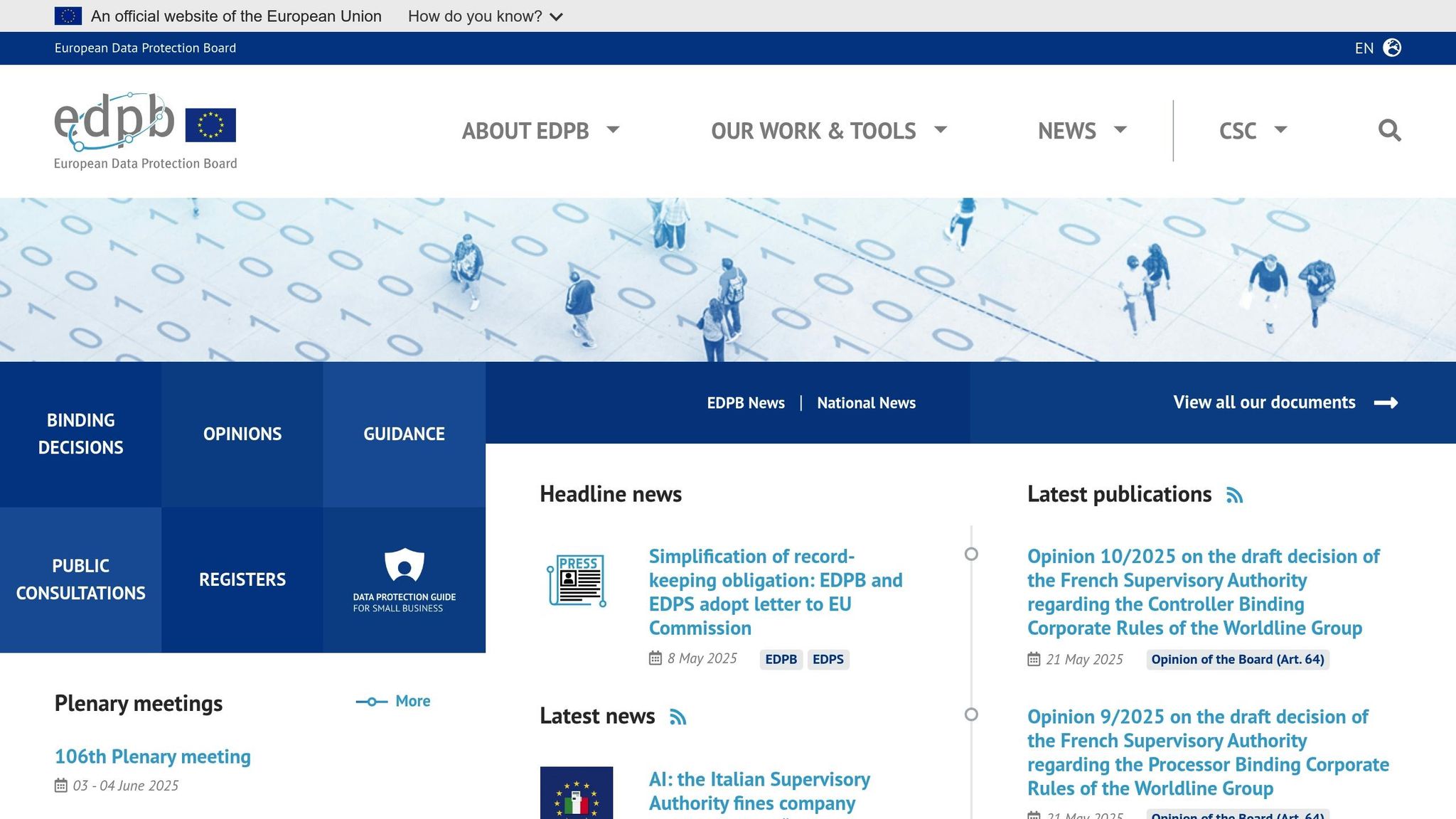Open the BINDING DECISIONS tile
The image size is (1456, 819).
(80, 434)
